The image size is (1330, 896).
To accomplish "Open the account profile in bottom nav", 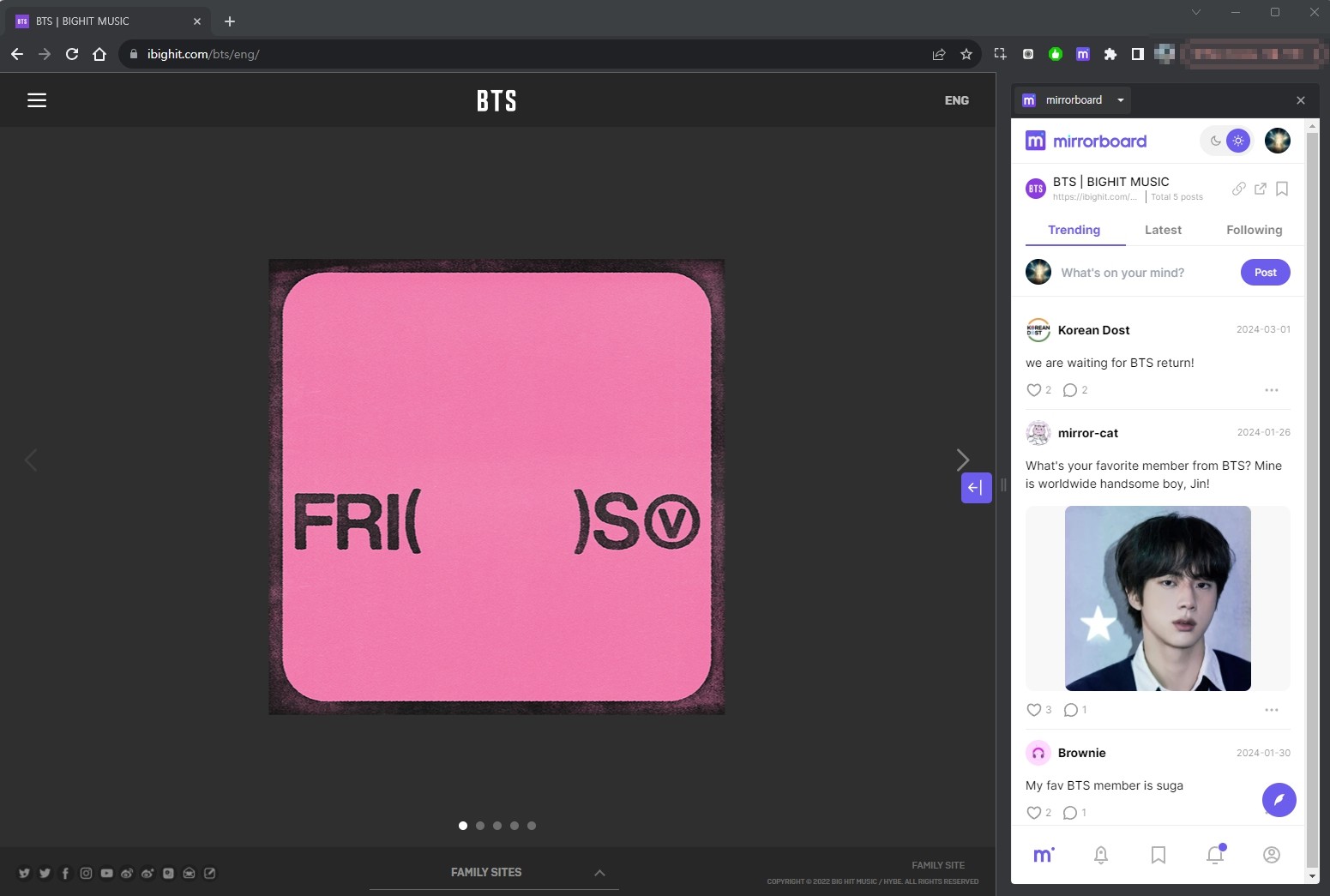I will pyautogui.click(x=1272, y=855).
